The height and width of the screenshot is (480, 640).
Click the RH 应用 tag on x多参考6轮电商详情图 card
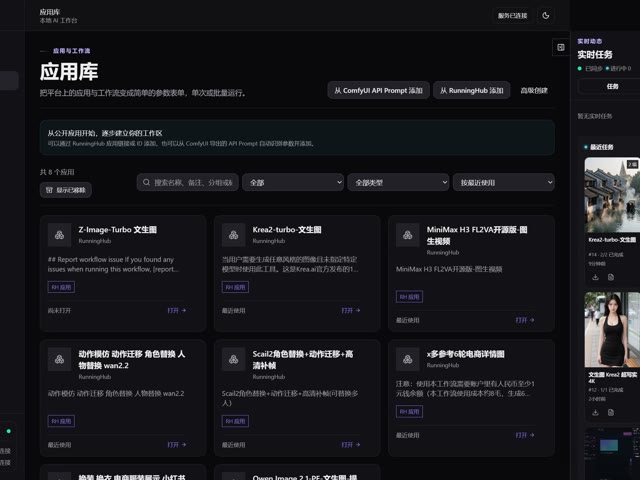(409, 412)
